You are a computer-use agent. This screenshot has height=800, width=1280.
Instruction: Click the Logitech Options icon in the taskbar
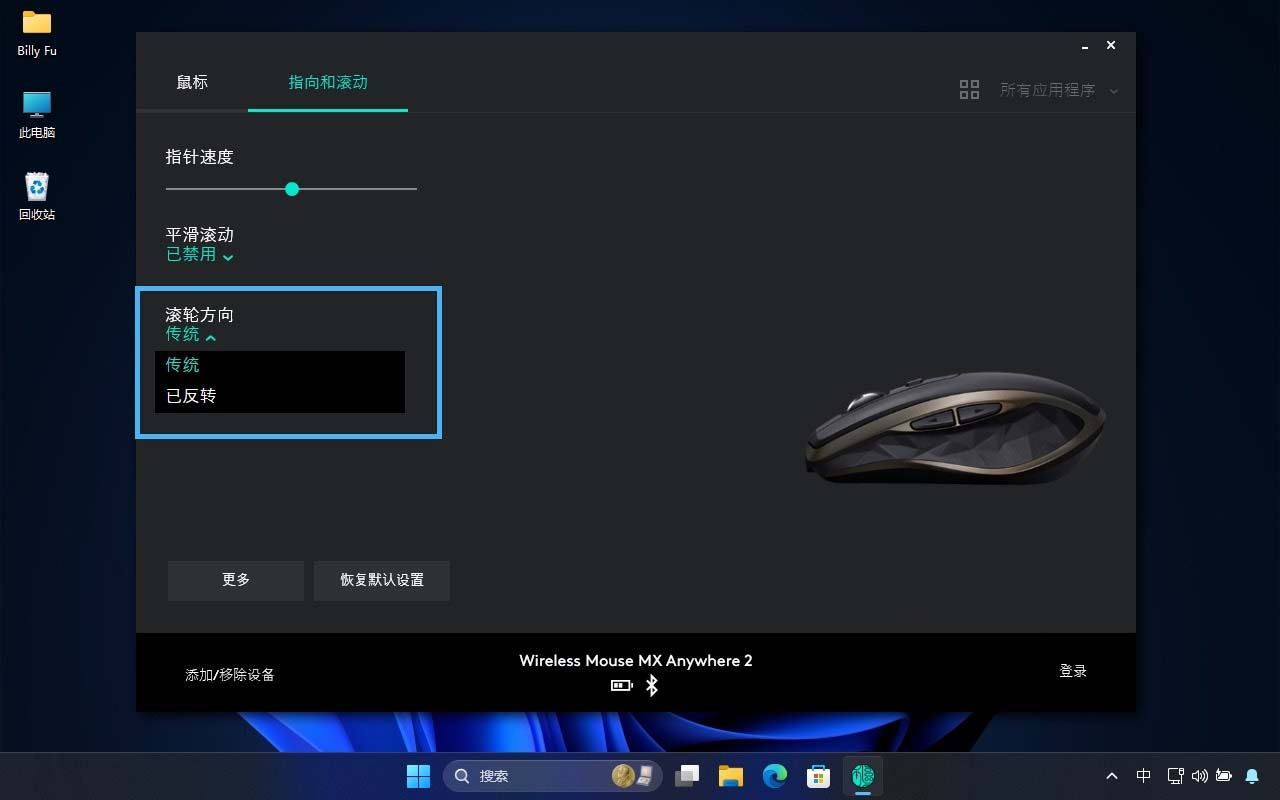click(x=863, y=775)
